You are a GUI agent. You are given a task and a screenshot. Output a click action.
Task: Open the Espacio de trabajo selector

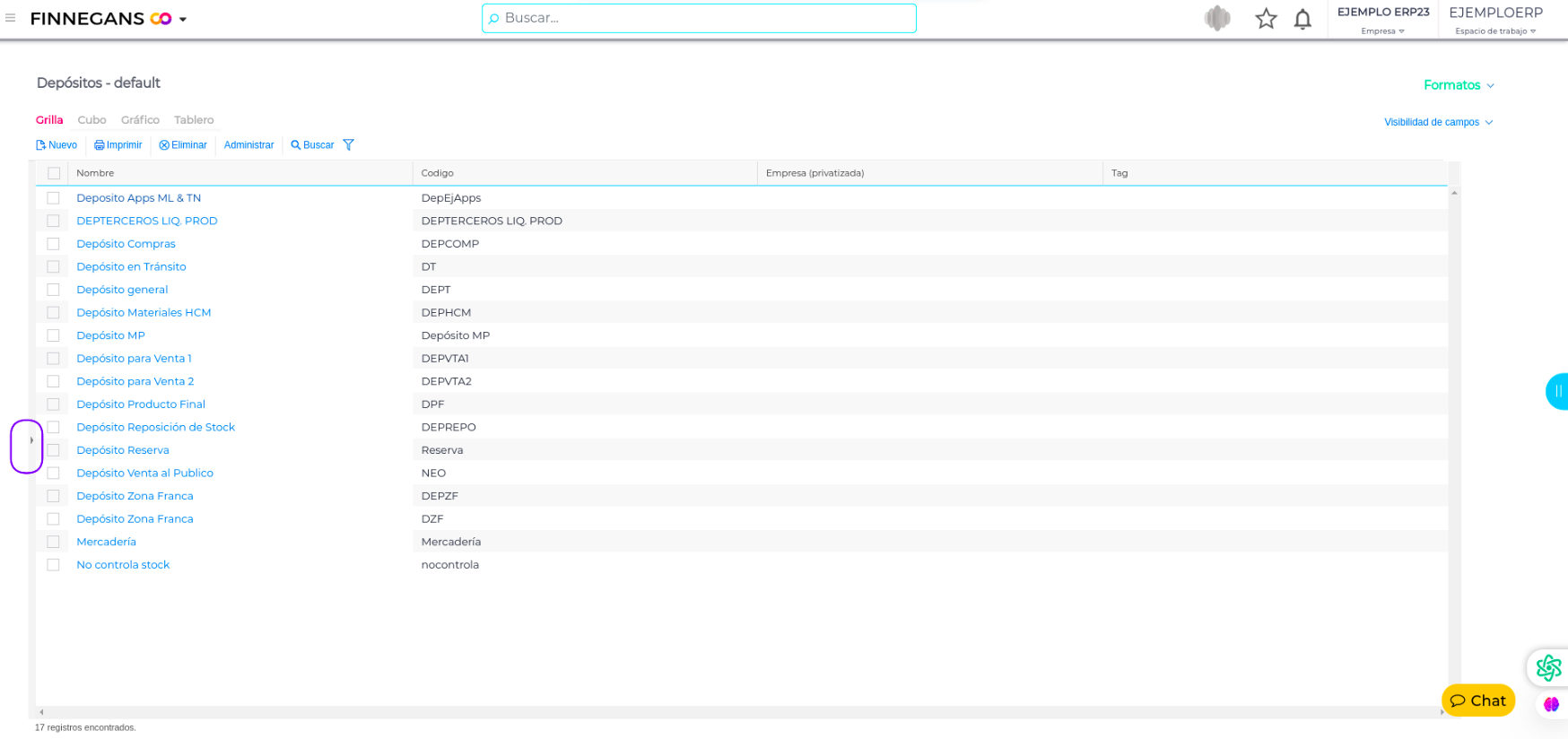1495,20
